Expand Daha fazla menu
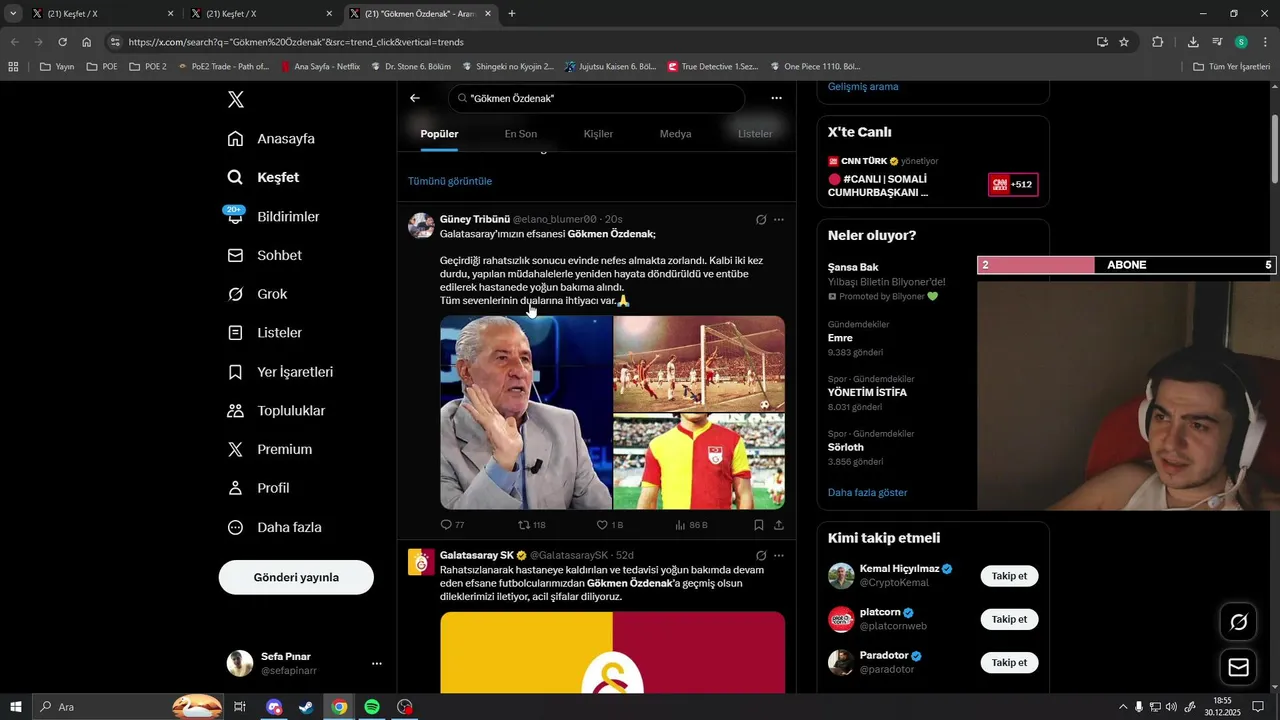The image size is (1280, 720). tap(275, 527)
